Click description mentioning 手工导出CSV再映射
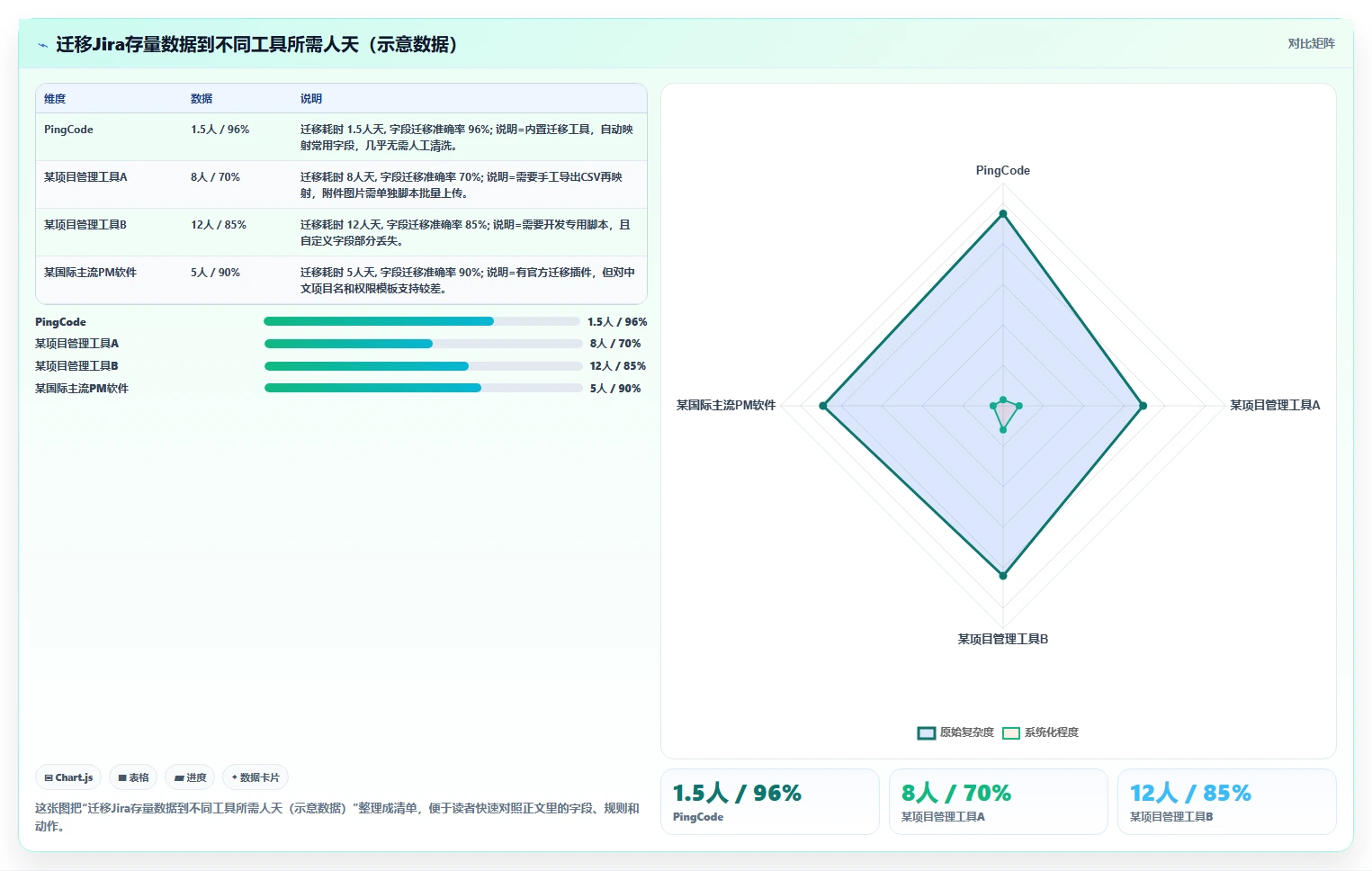Image resolution: width=1372 pixels, height=871 pixels. click(x=468, y=184)
